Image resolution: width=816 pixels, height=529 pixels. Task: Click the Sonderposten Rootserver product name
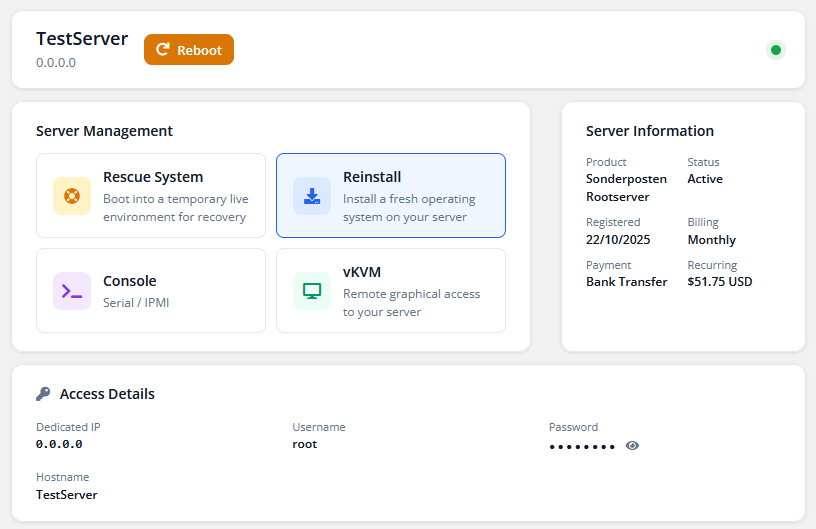(626, 188)
